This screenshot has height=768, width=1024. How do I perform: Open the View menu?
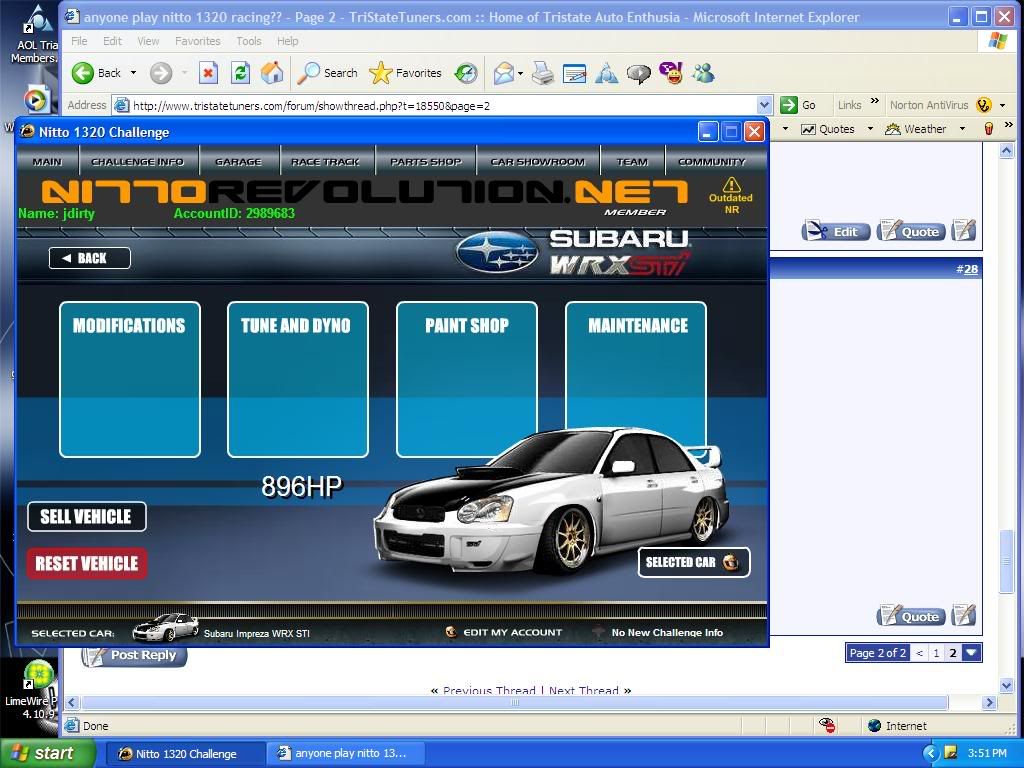(x=148, y=40)
